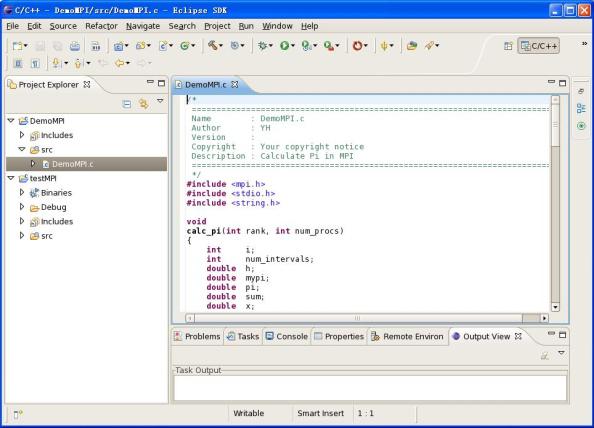Open the Refactor menu
The height and width of the screenshot is (428, 594).
pyautogui.click(x=101, y=26)
